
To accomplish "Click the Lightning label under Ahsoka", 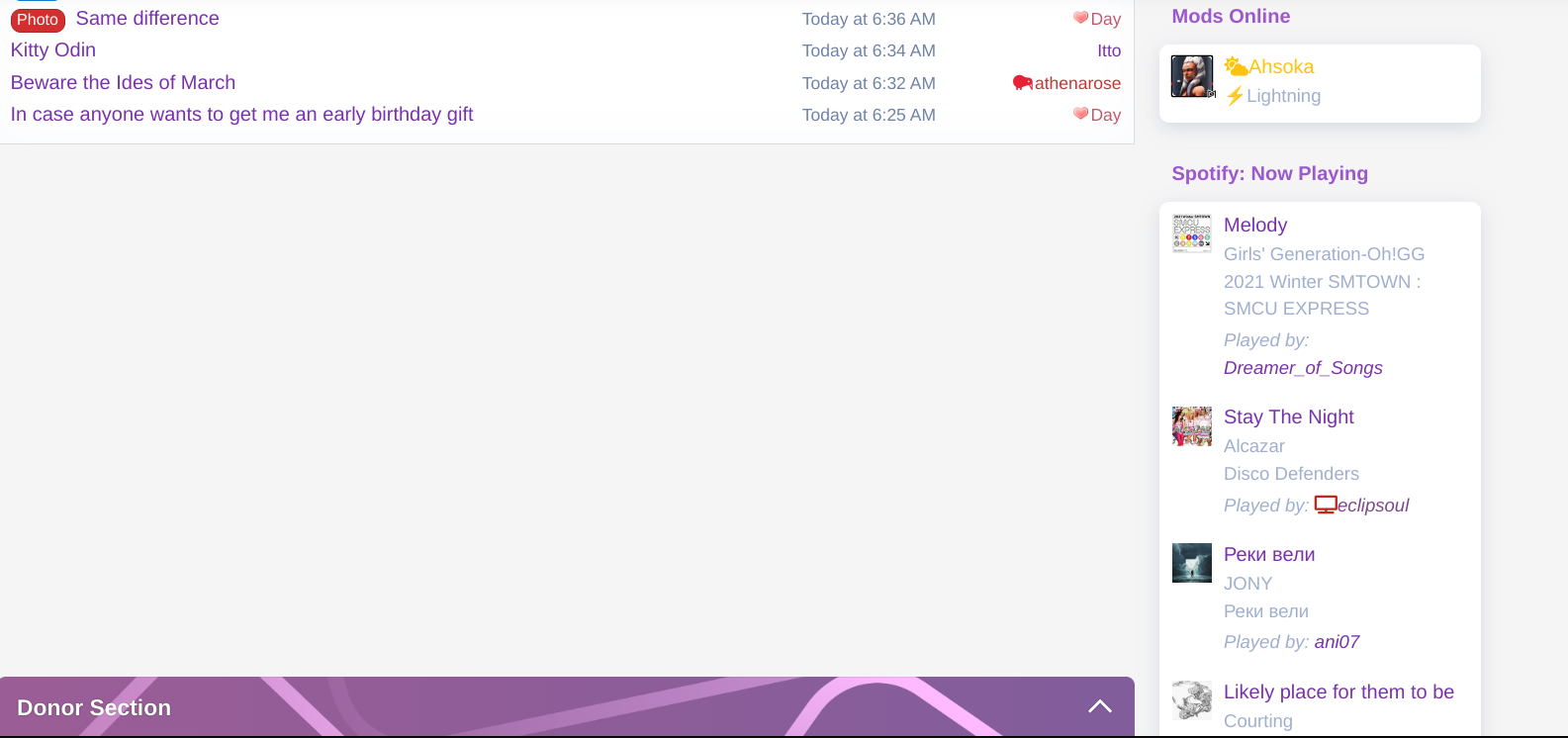I will 1283,96.
